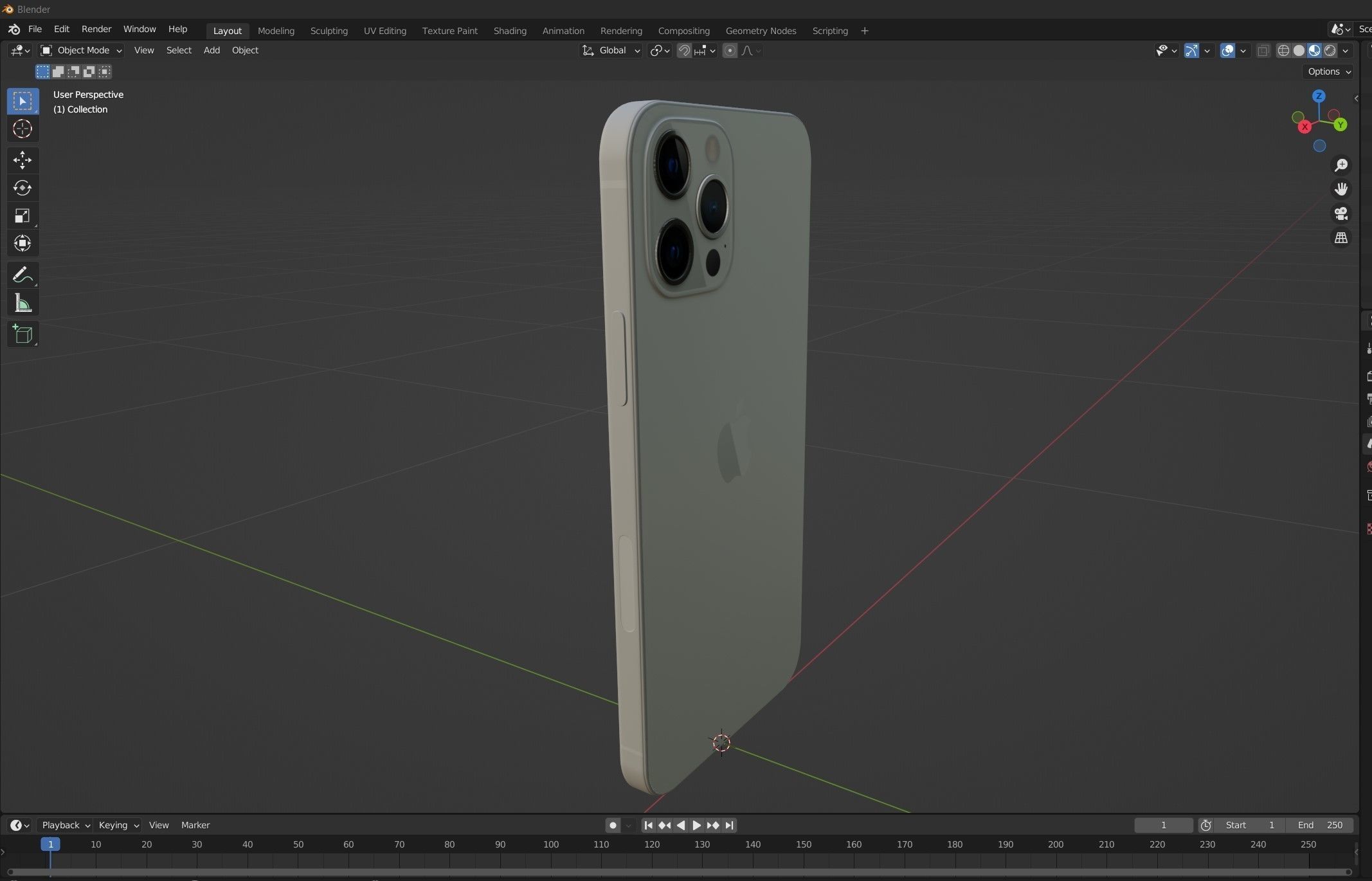This screenshot has width=1372, height=881.
Task: Pick the Annotate pencil tool
Action: click(23, 275)
